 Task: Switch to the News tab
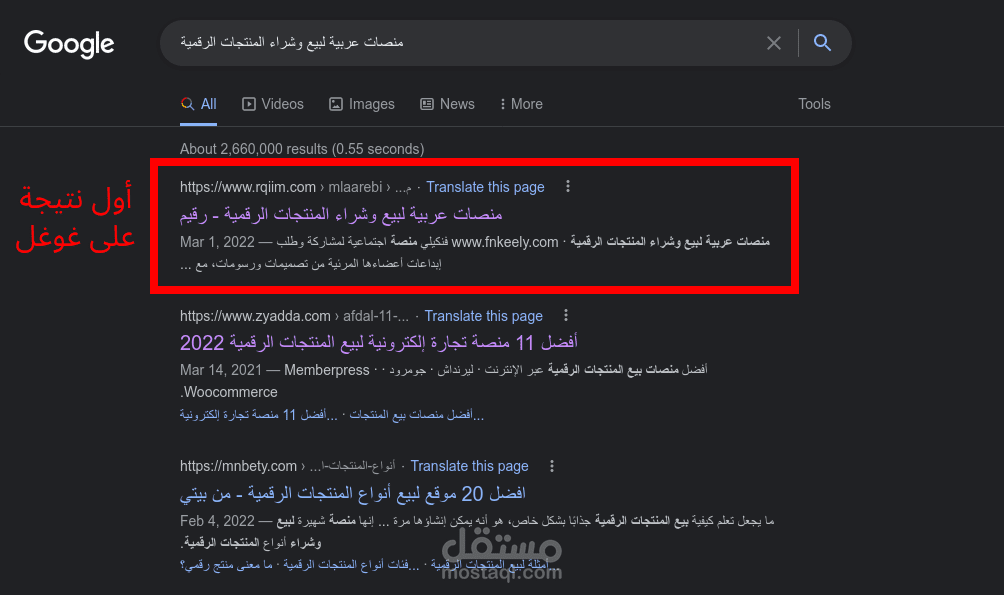click(x=447, y=104)
